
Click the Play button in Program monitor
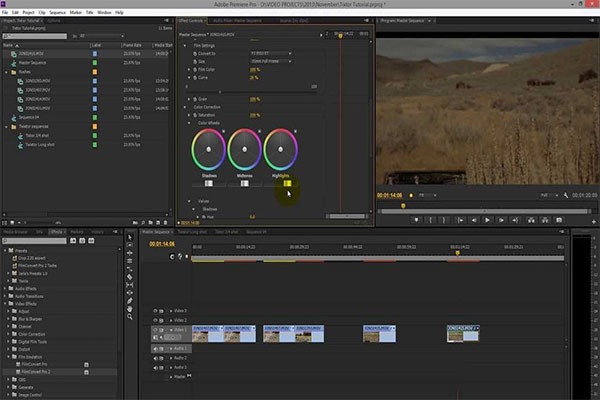pyautogui.click(x=487, y=220)
